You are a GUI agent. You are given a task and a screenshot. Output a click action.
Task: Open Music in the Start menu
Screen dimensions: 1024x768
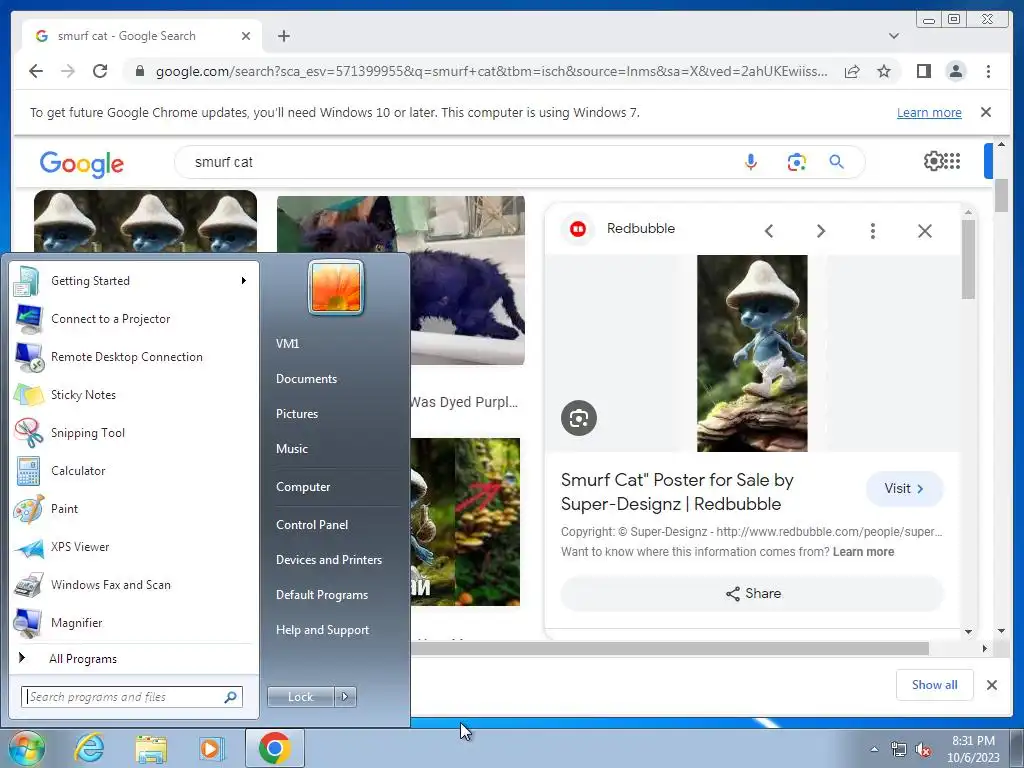point(292,449)
